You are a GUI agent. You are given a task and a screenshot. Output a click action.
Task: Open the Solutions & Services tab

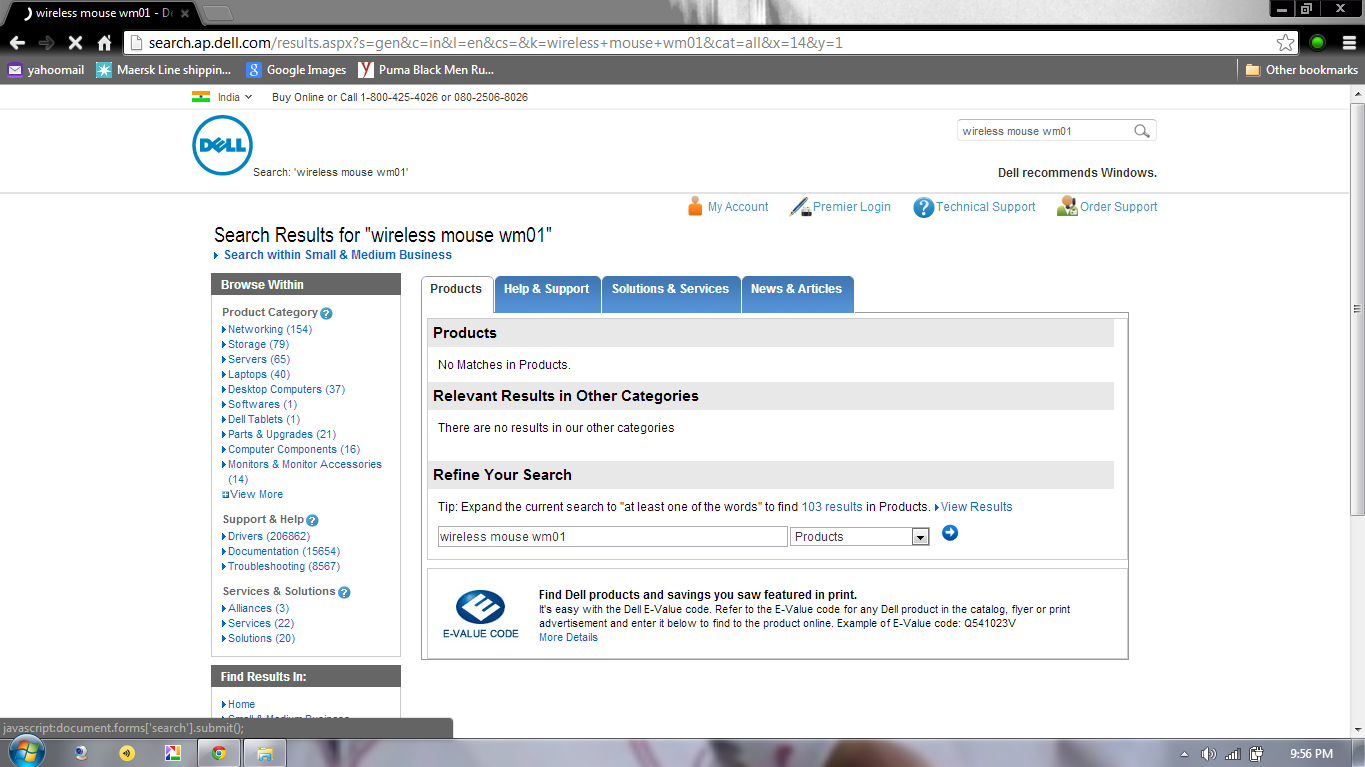pyautogui.click(x=670, y=289)
